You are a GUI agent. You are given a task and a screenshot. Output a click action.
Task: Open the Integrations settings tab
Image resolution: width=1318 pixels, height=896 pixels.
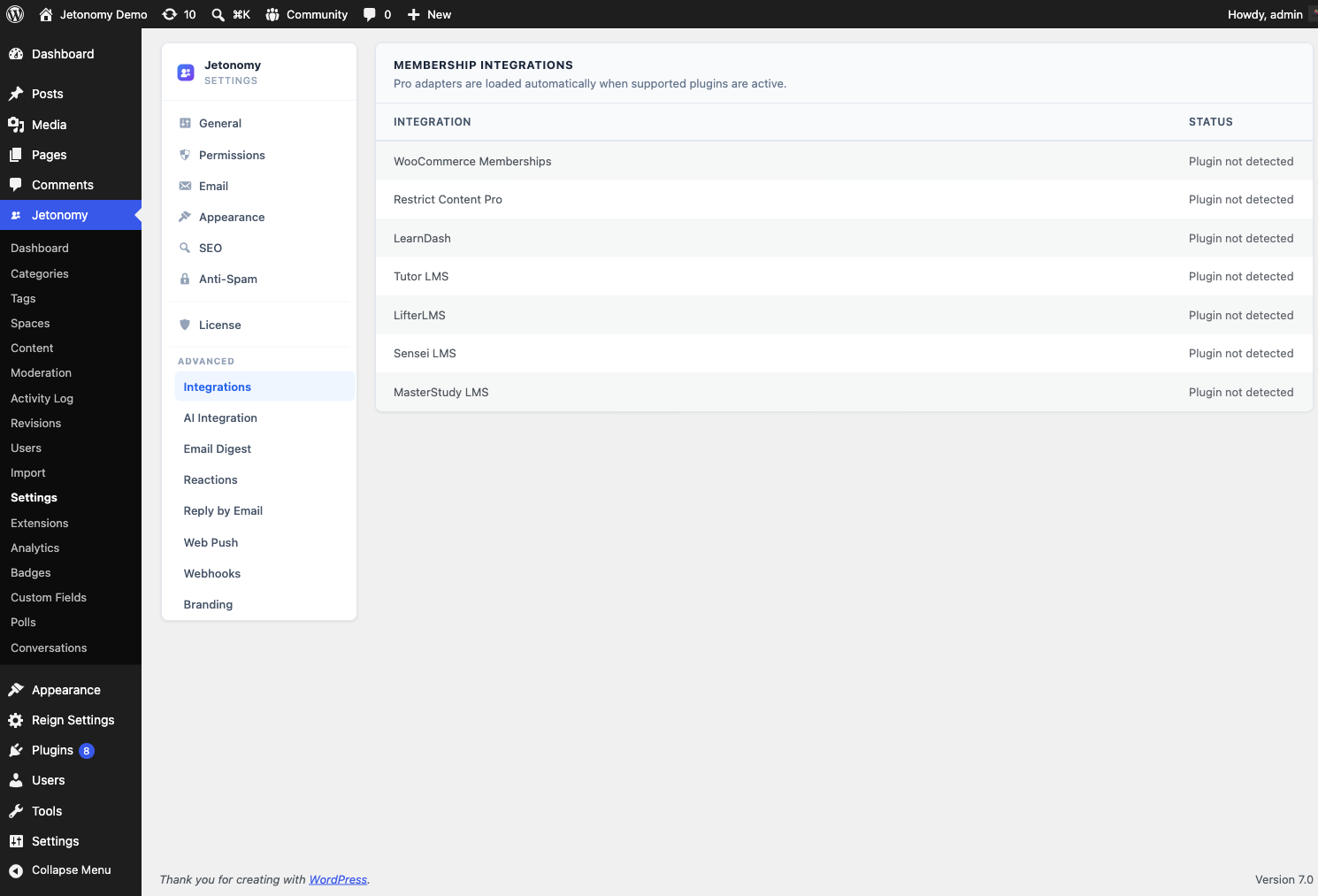click(264, 387)
